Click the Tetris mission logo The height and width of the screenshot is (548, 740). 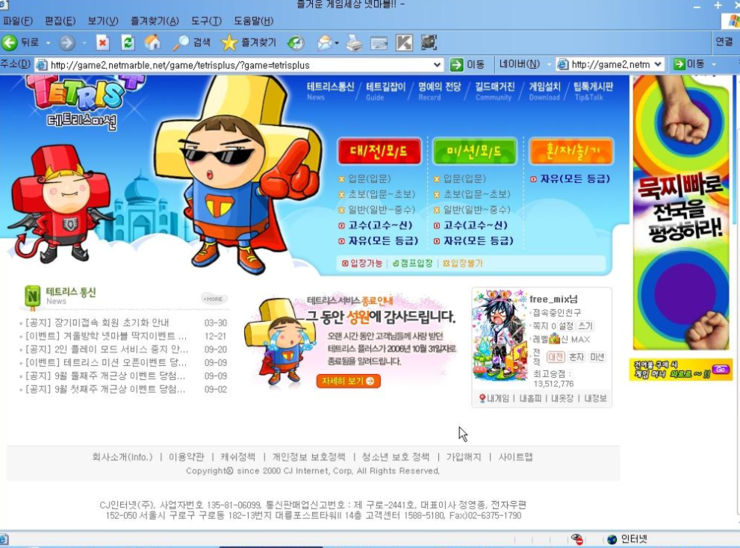pyautogui.click(x=83, y=101)
